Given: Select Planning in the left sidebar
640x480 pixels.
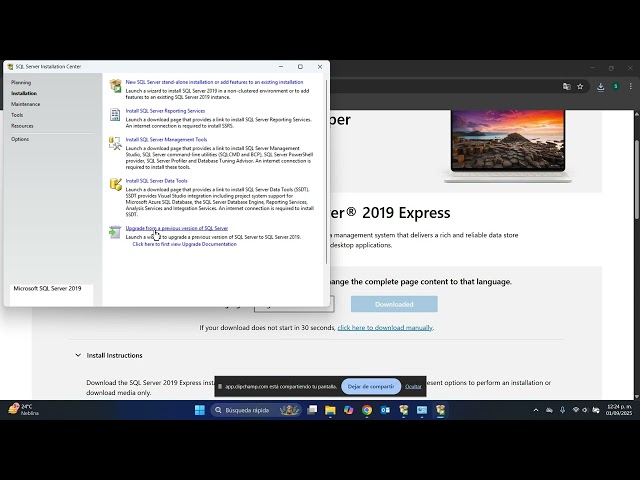Looking at the screenshot, I should (21, 82).
